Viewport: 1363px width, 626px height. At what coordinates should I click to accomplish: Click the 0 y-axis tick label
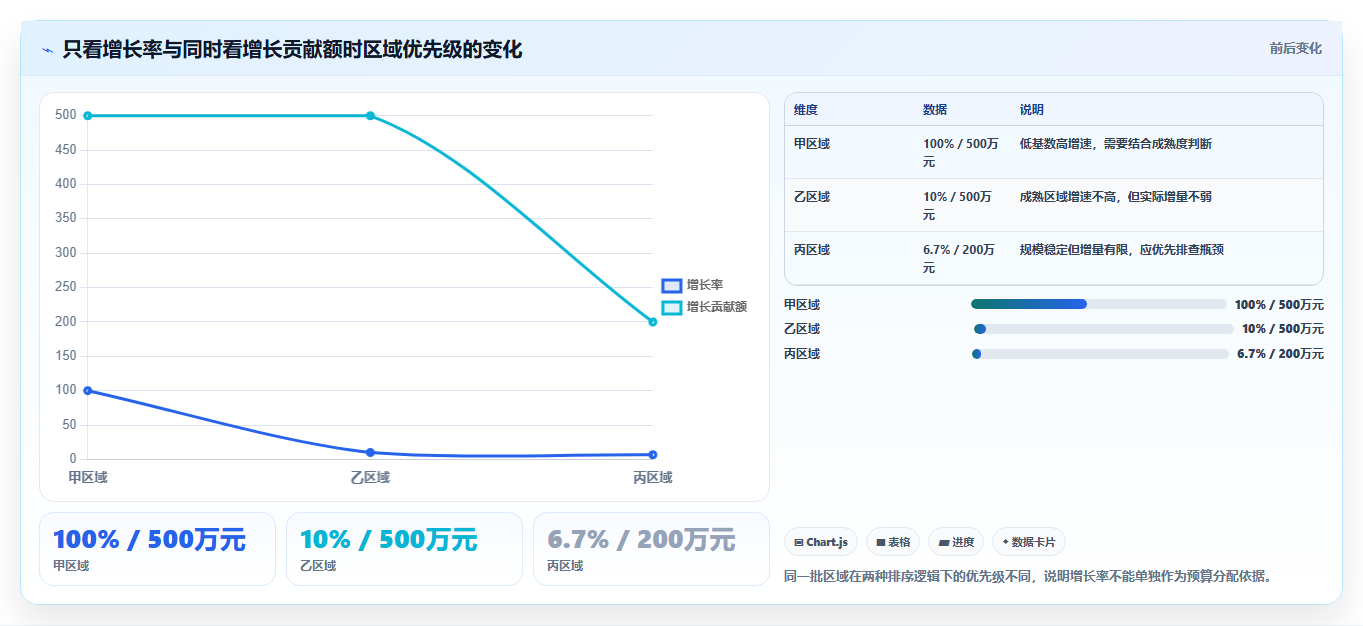(72, 459)
